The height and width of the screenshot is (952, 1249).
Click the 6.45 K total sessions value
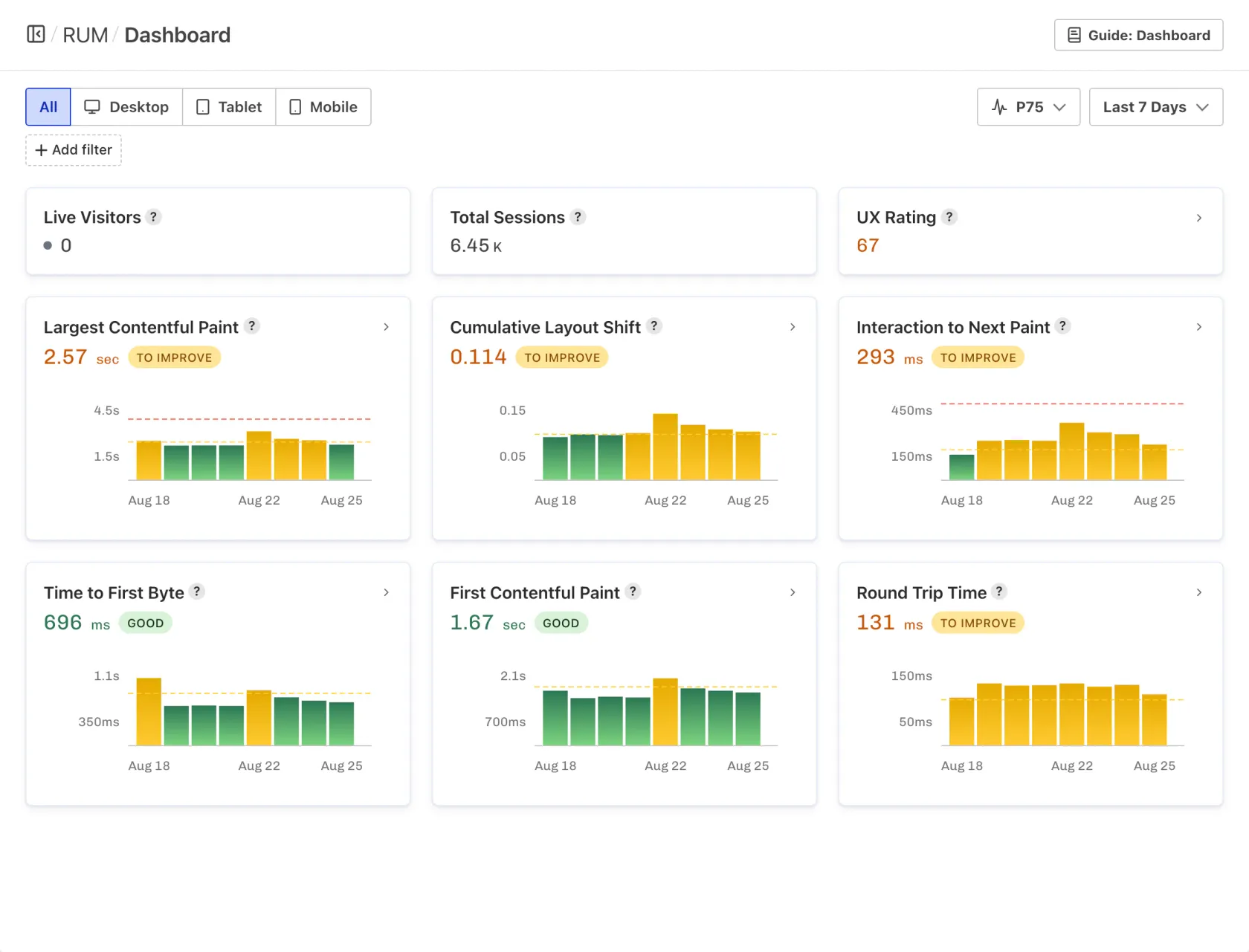click(476, 246)
